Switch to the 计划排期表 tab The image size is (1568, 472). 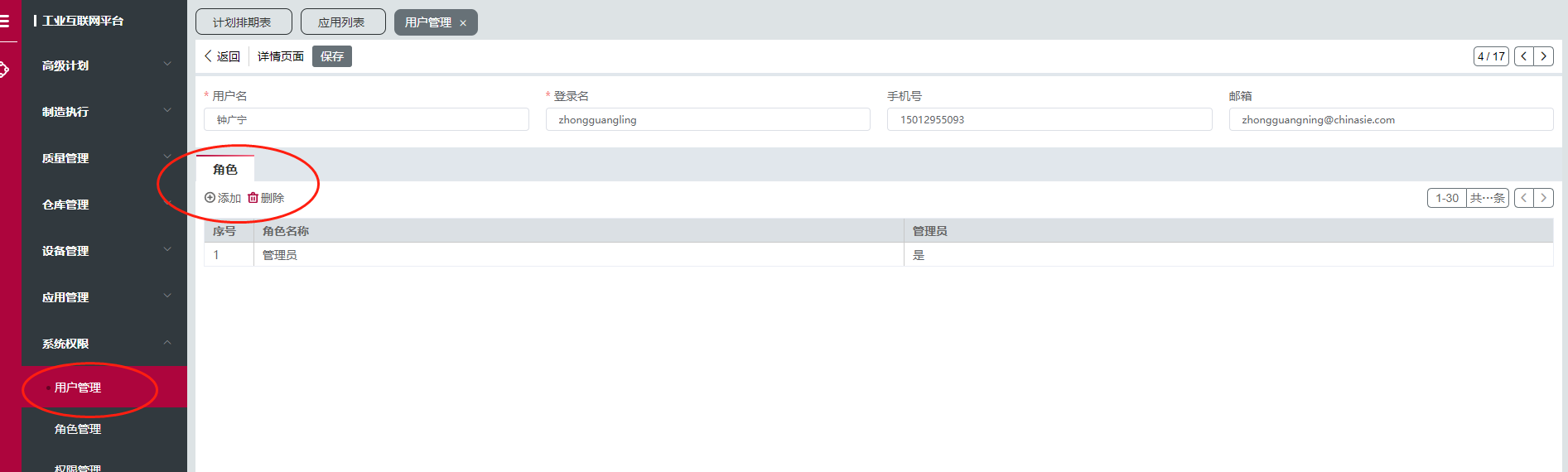243,22
